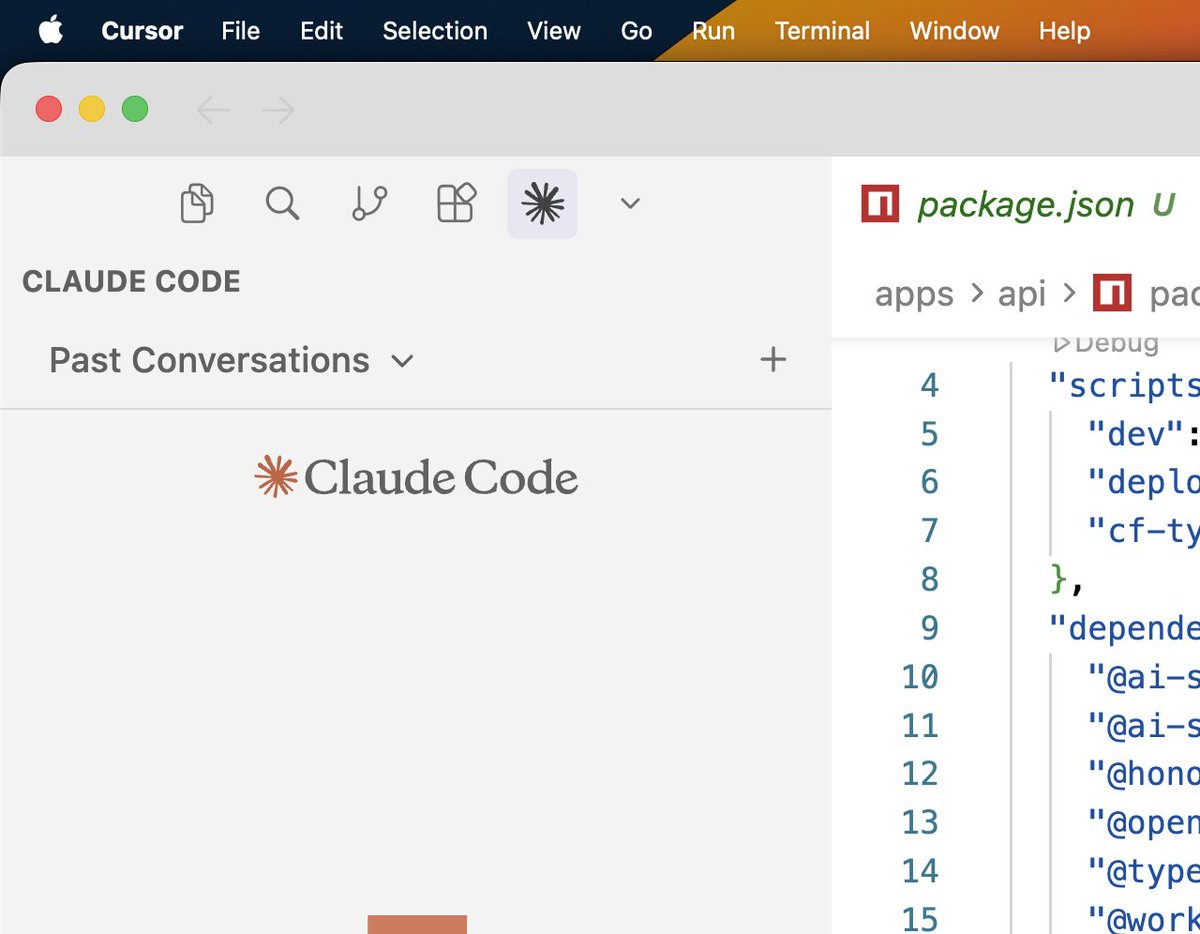Open the Edit menu
Screen dimensions: 1200x934
coord(321,31)
